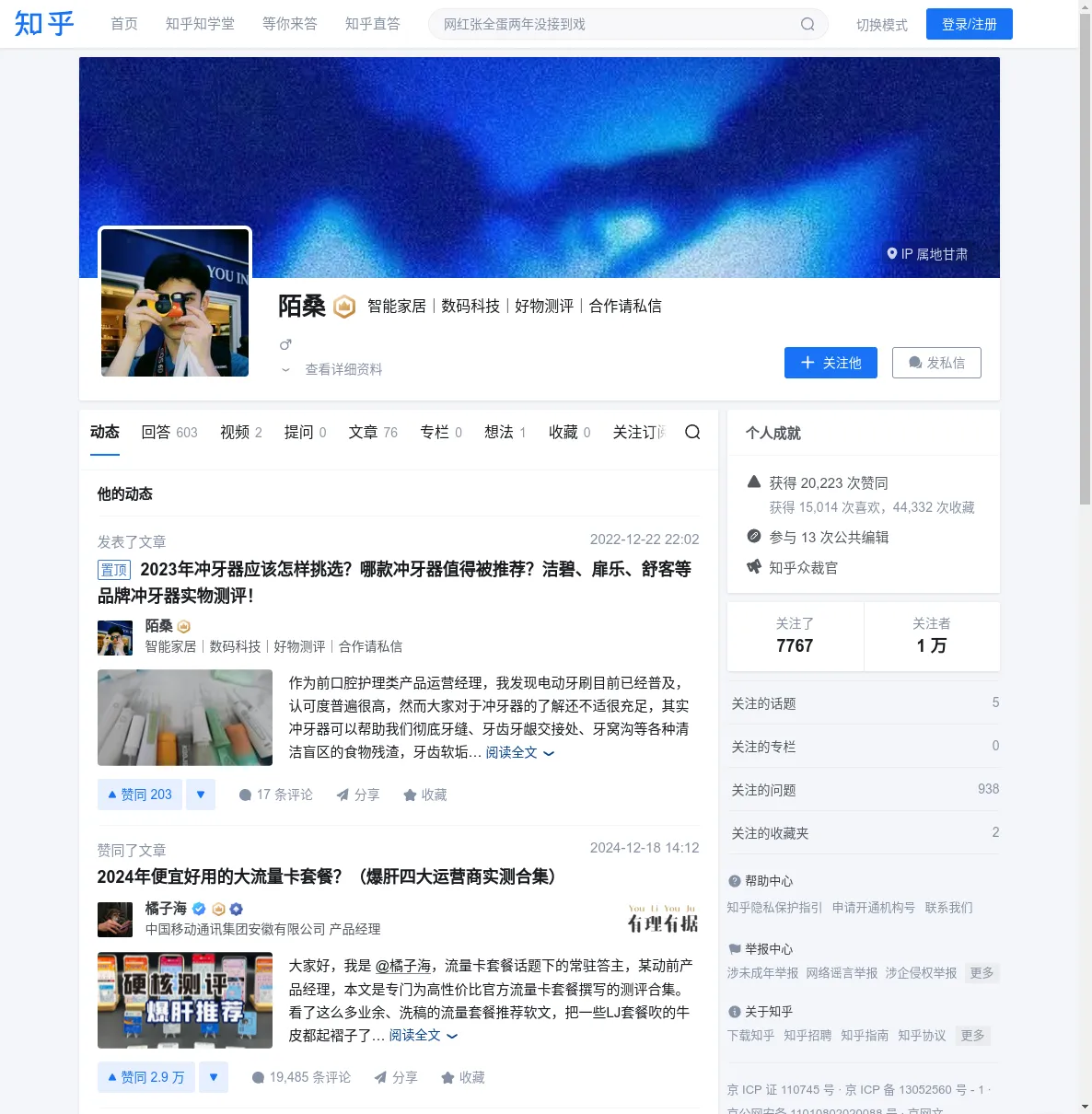Click the 20,223 次赞同 achievement line
The image size is (1092, 1114).
(829, 482)
